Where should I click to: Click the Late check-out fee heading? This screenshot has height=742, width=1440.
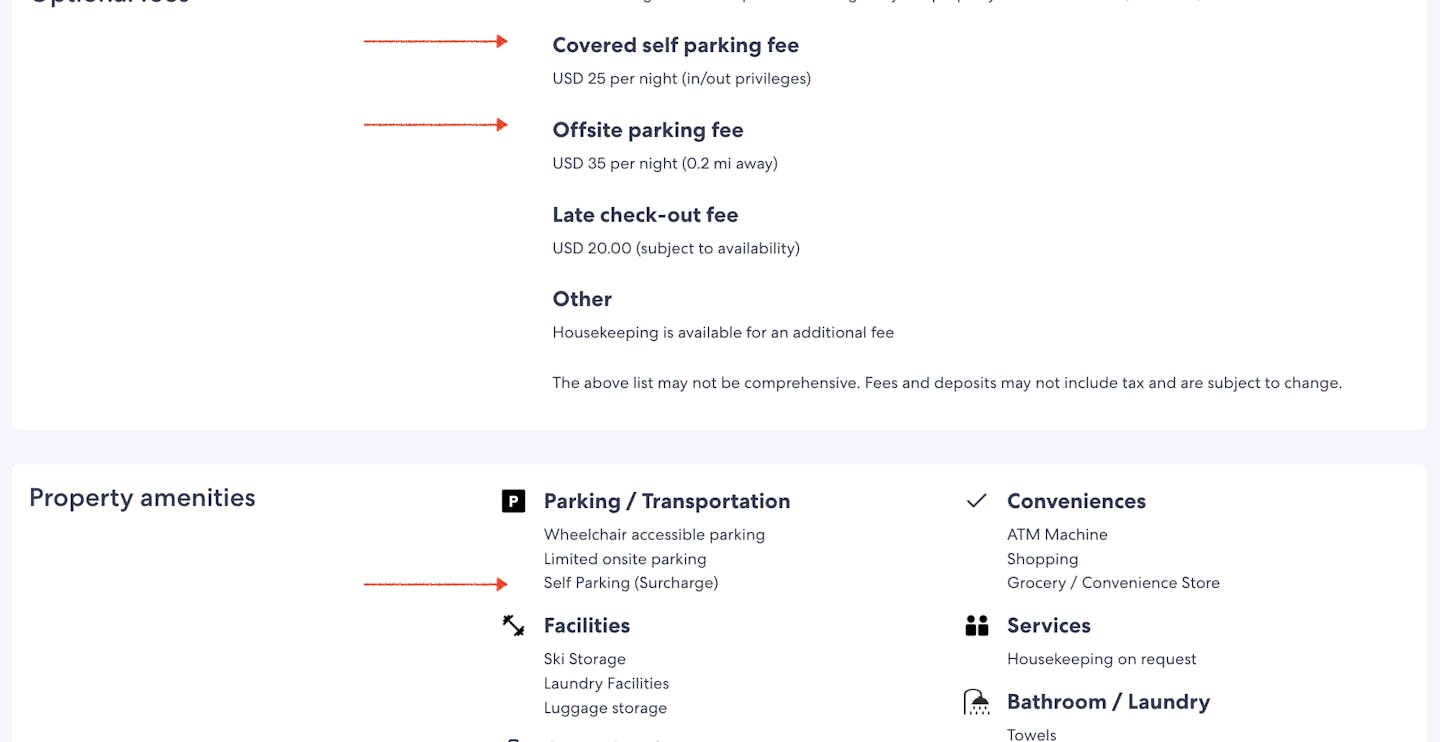click(645, 215)
